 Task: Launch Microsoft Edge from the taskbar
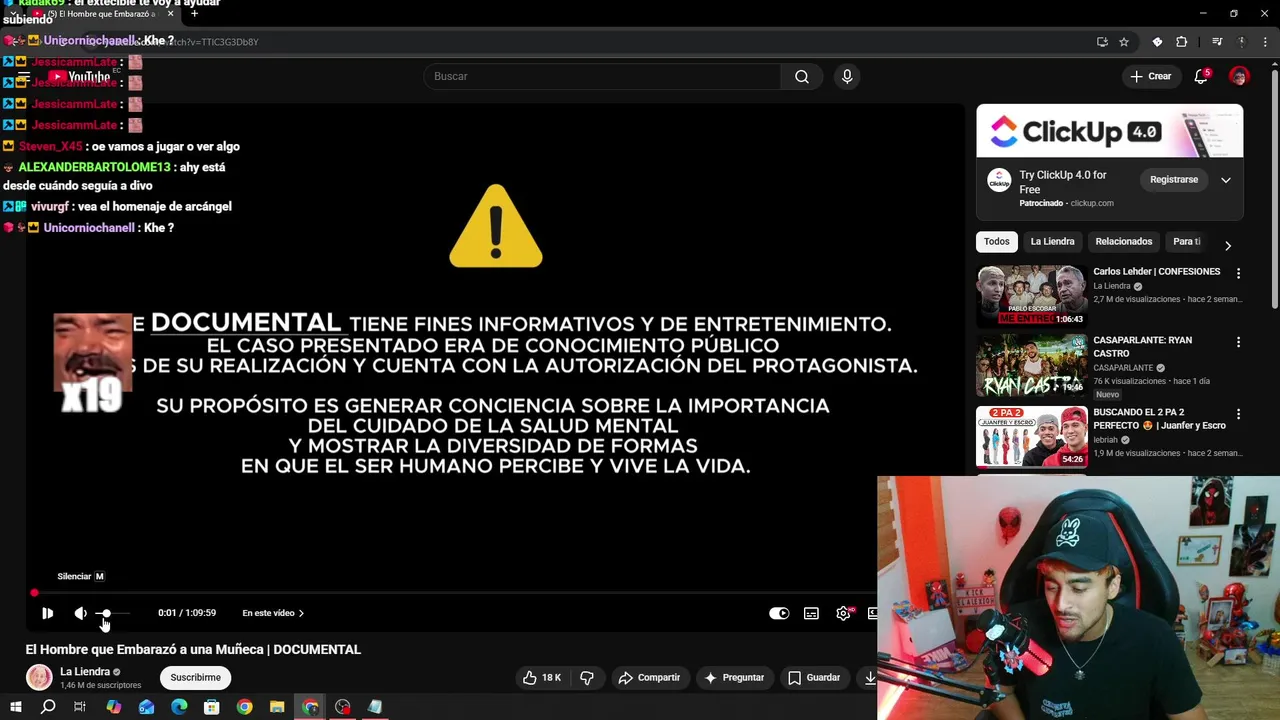[179, 707]
